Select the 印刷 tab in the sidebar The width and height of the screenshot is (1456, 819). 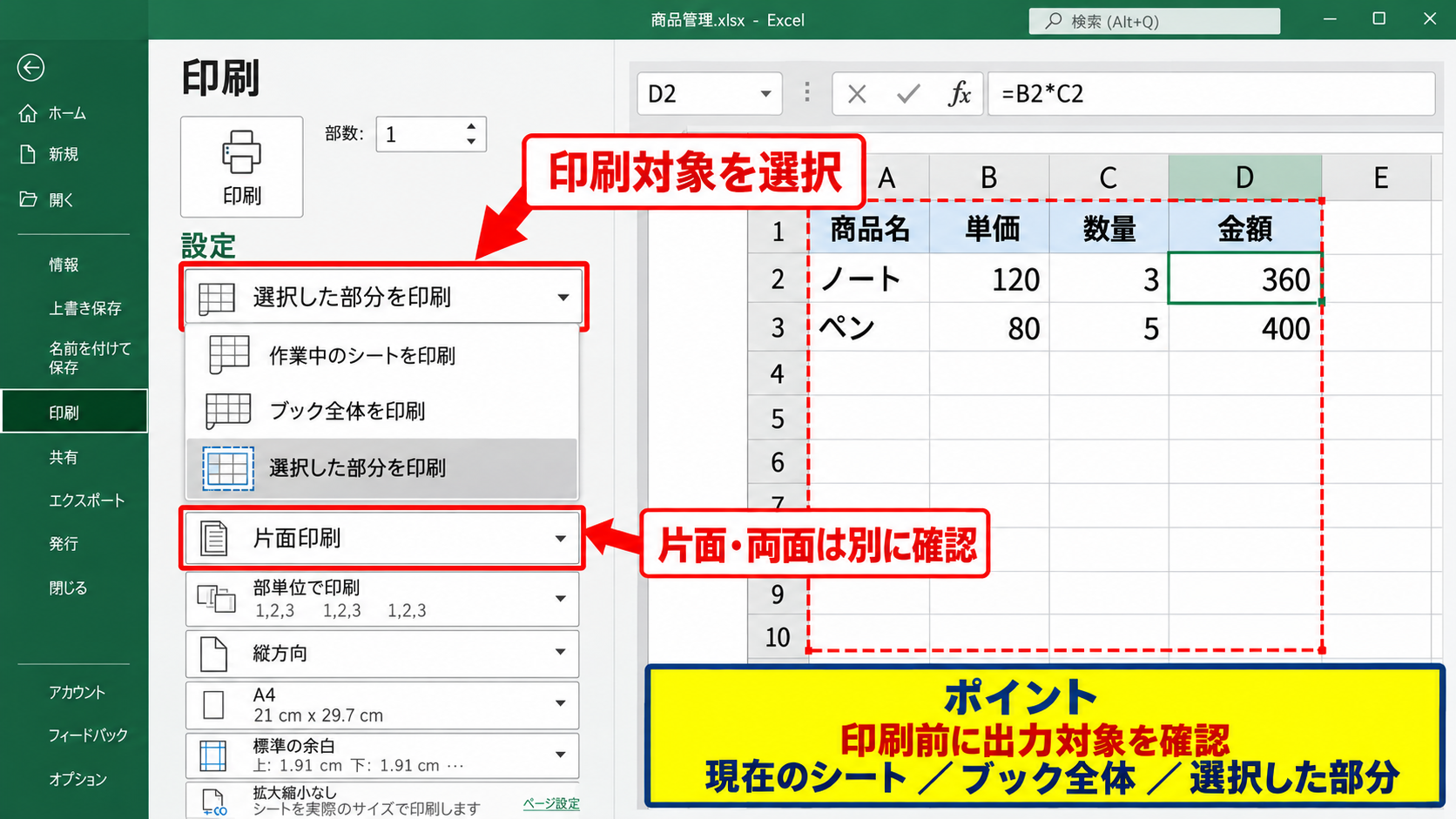(74, 412)
